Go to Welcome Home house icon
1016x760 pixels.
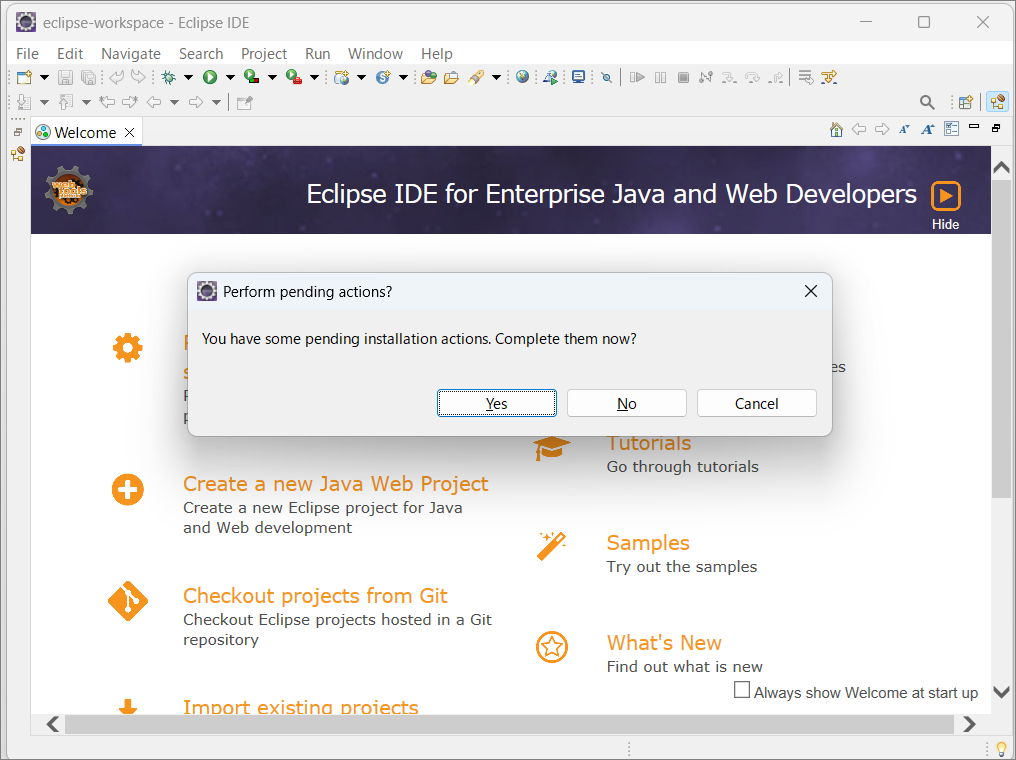[837, 129]
